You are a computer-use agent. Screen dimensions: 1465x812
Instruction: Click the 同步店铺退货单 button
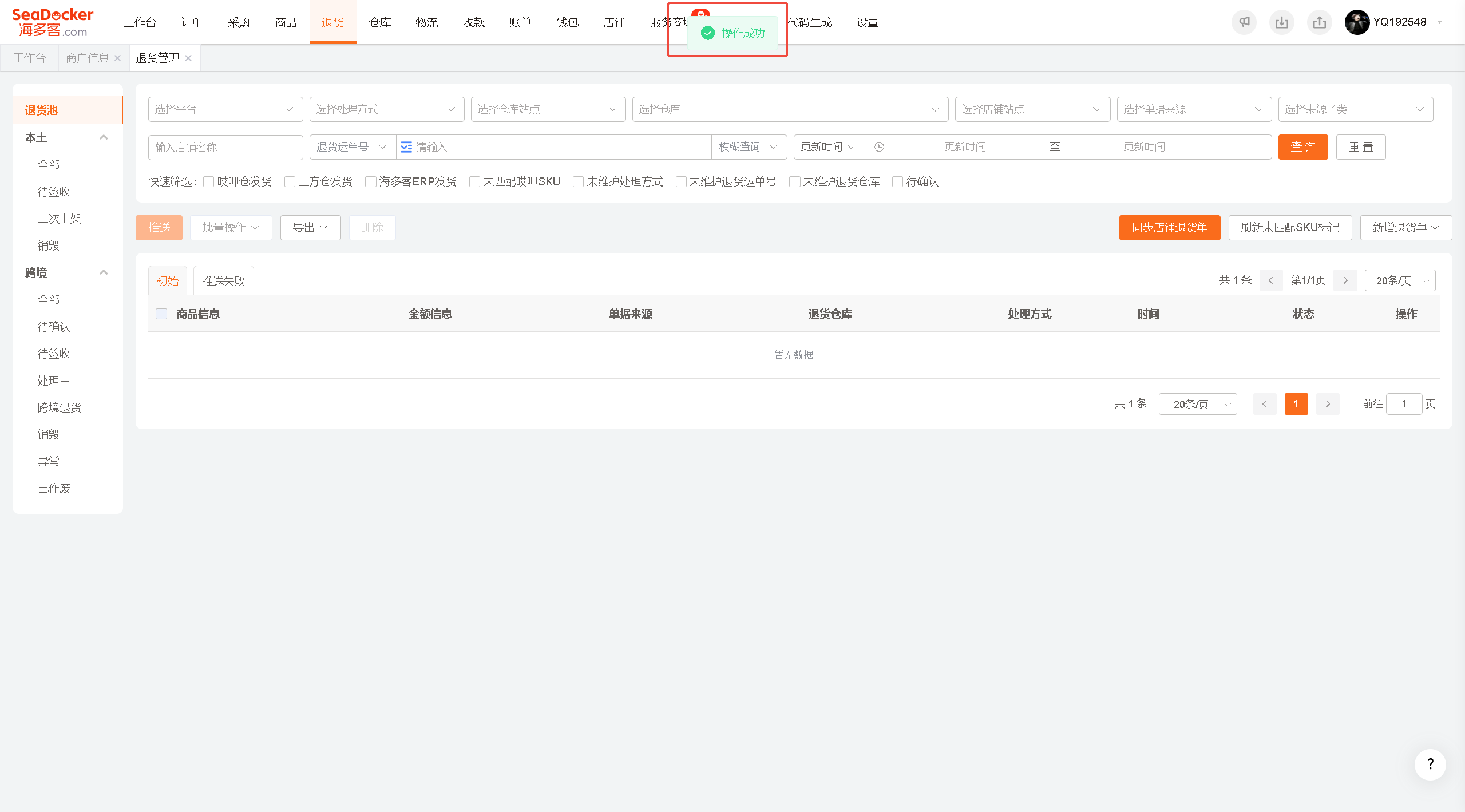click(x=1170, y=228)
